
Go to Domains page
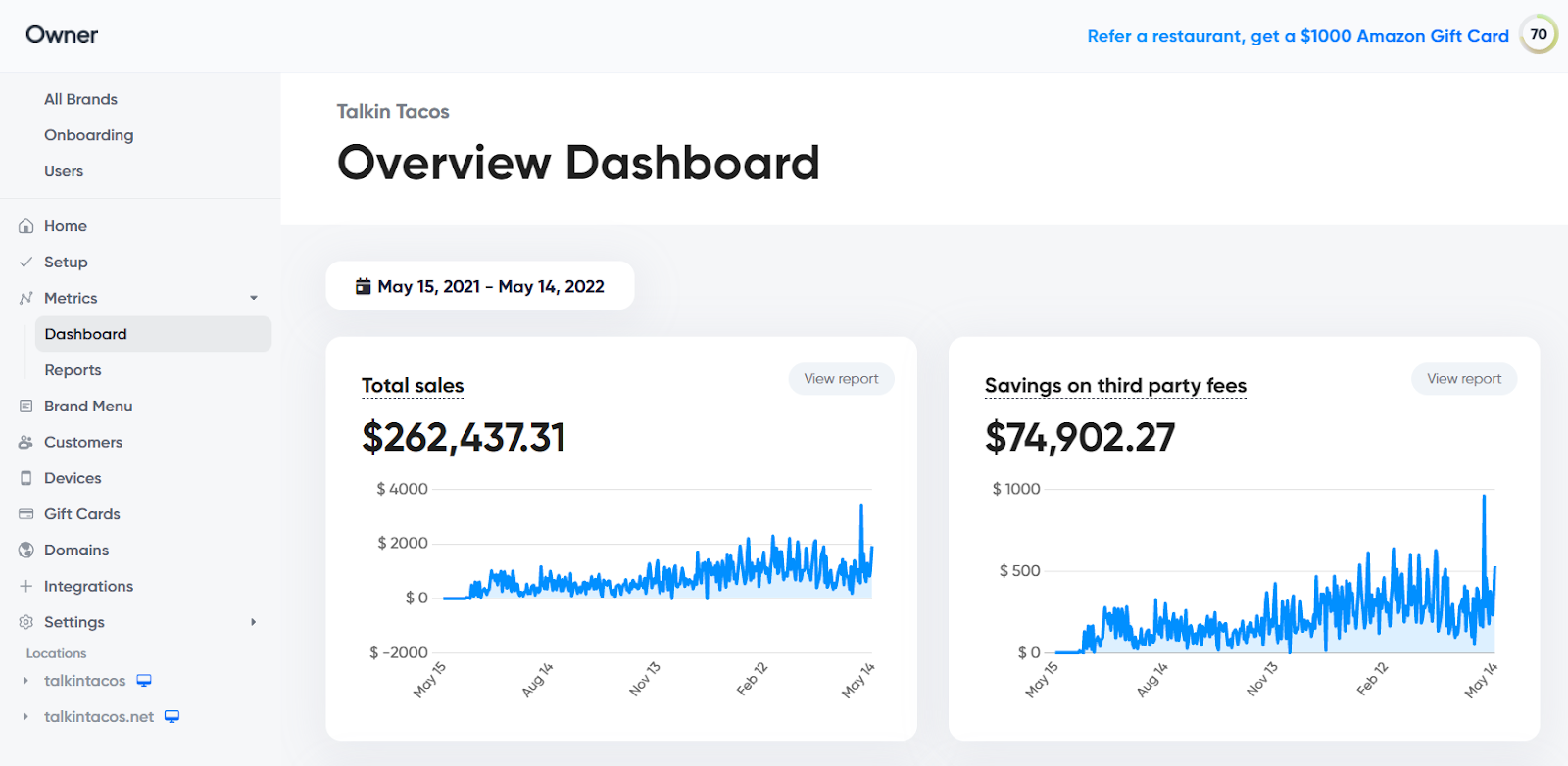pos(76,551)
